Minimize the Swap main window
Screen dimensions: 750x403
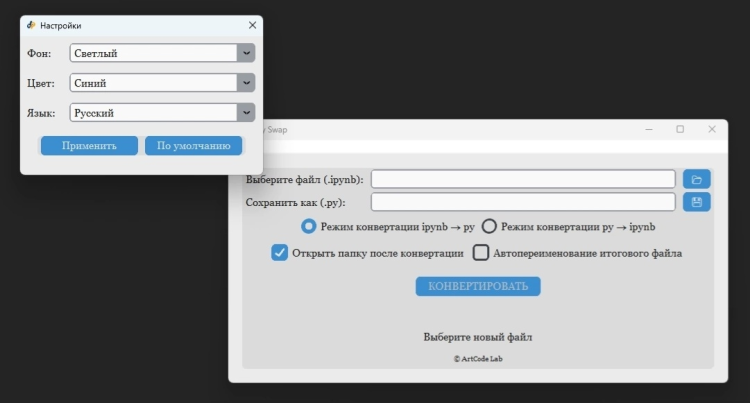tap(649, 130)
